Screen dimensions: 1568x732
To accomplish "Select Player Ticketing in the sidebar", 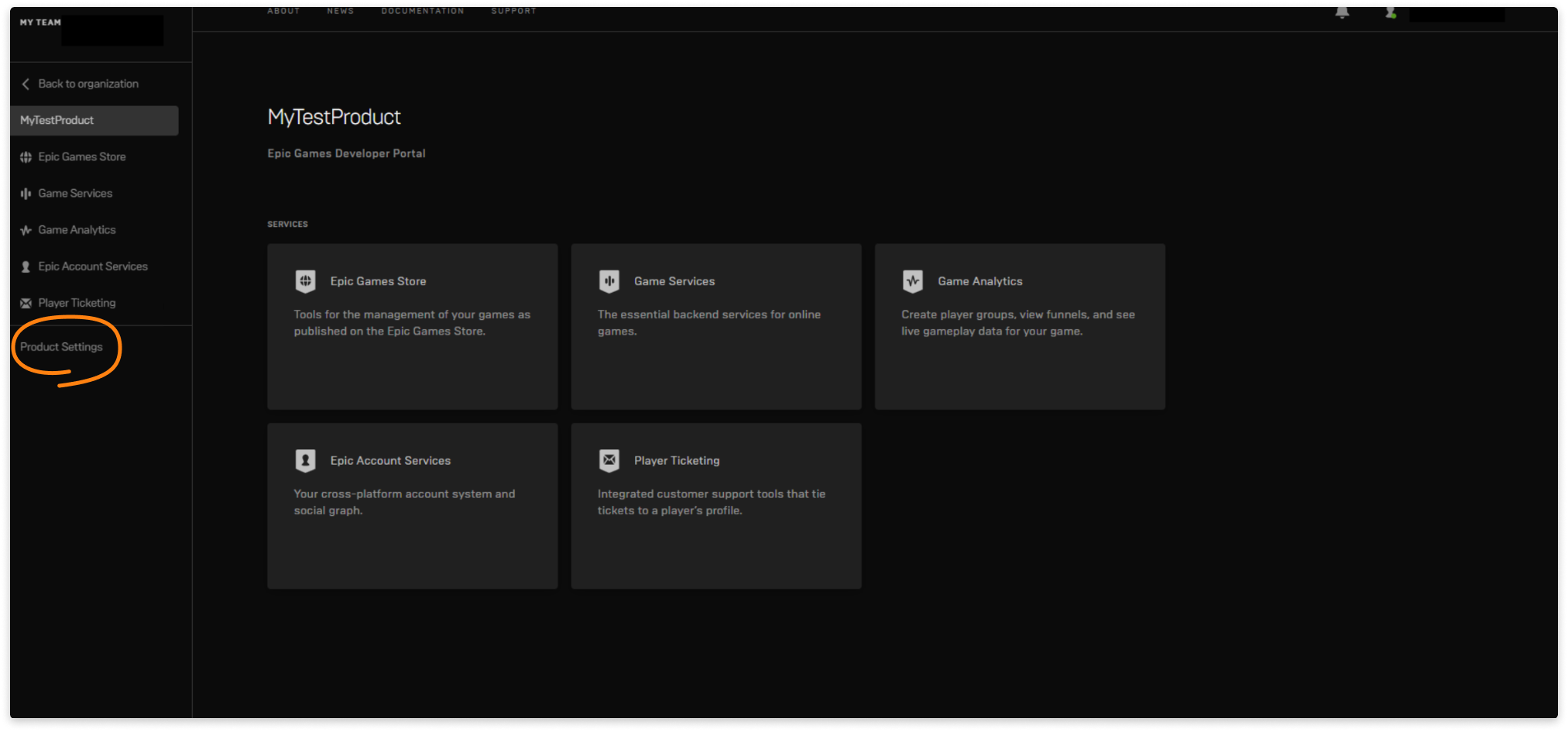I will pos(77,303).
